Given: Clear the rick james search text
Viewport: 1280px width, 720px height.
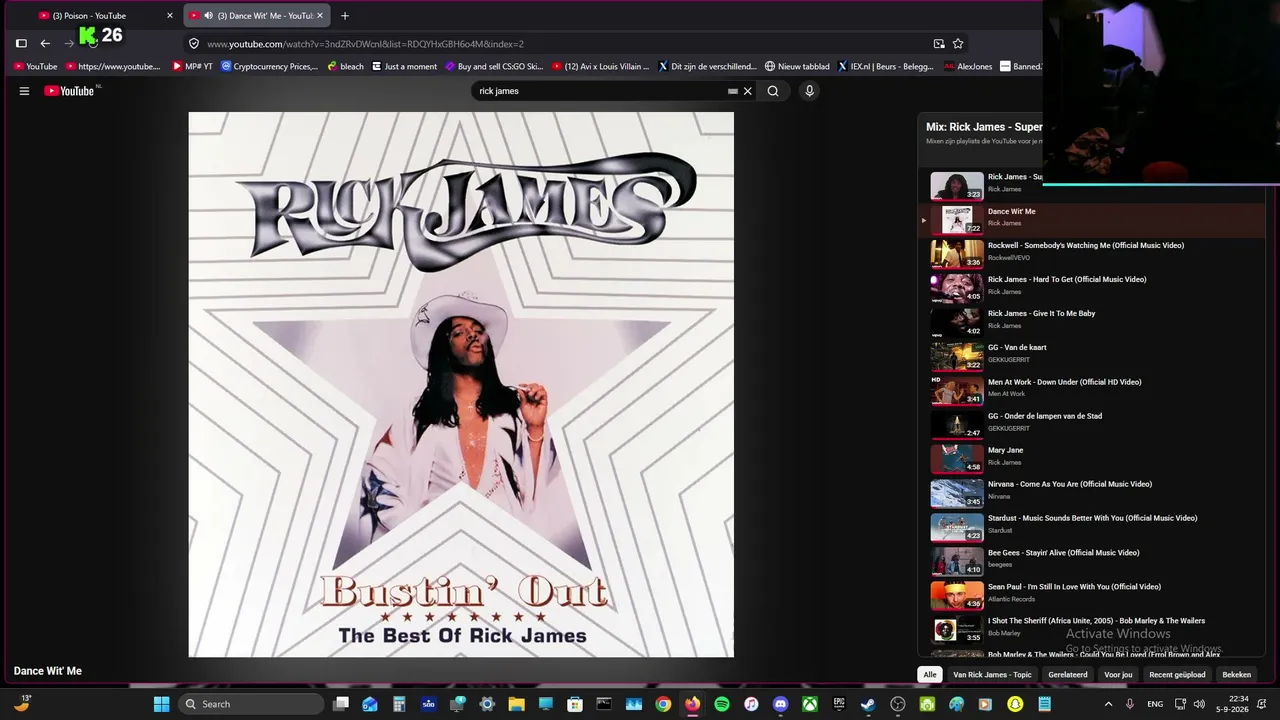Looking at the screenshot, I should click(747, 91).
